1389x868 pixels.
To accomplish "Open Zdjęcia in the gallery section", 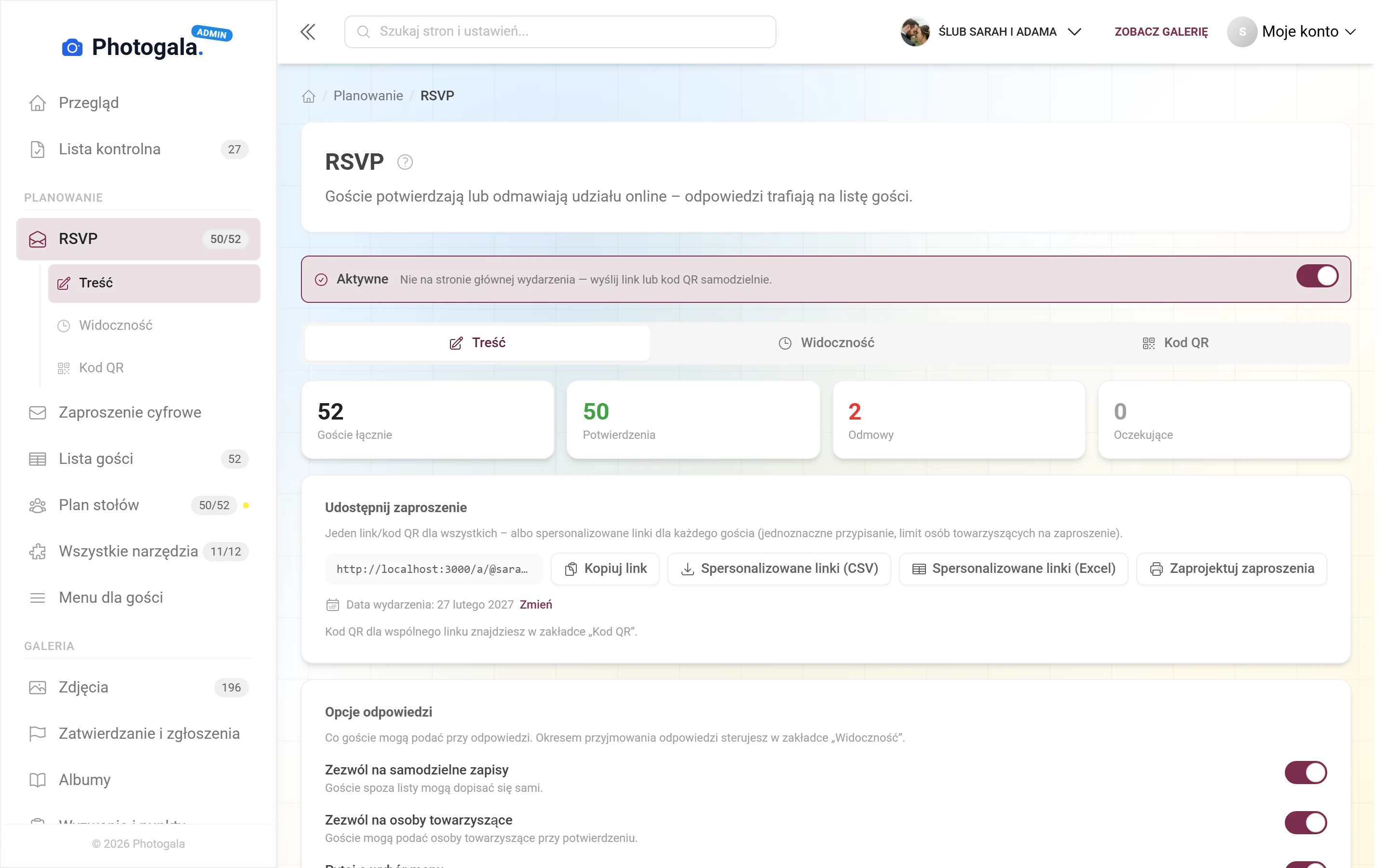I will click(138, 687).
